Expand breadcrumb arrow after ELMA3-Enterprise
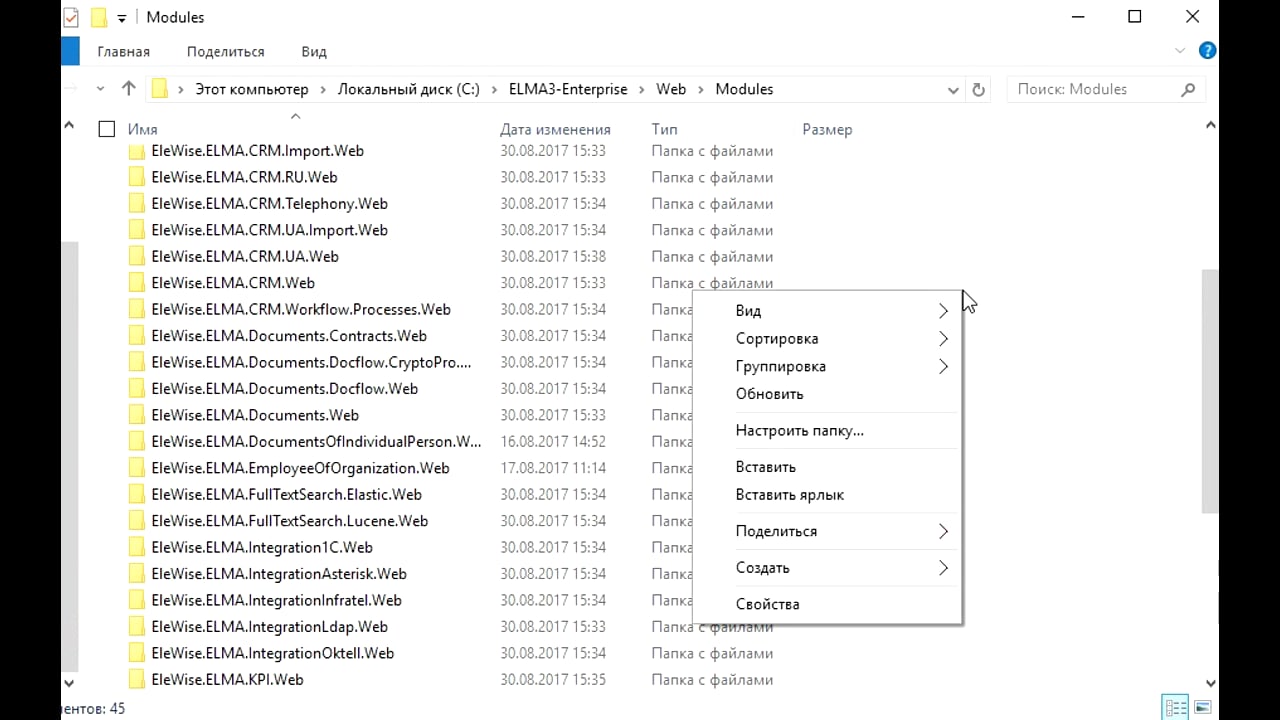Image resolution: width=1280 pixels, height=720 pixels. 642,89
